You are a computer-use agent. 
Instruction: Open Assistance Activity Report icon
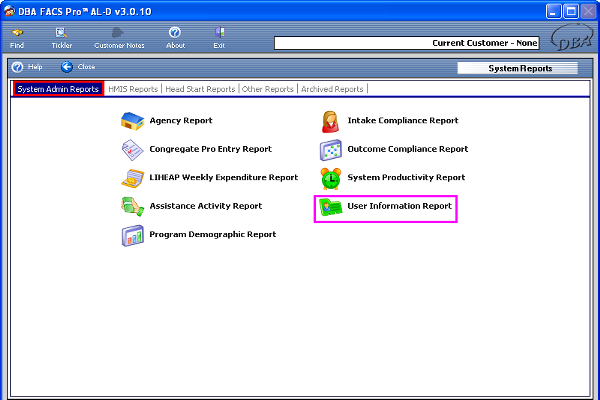(132, 206)
